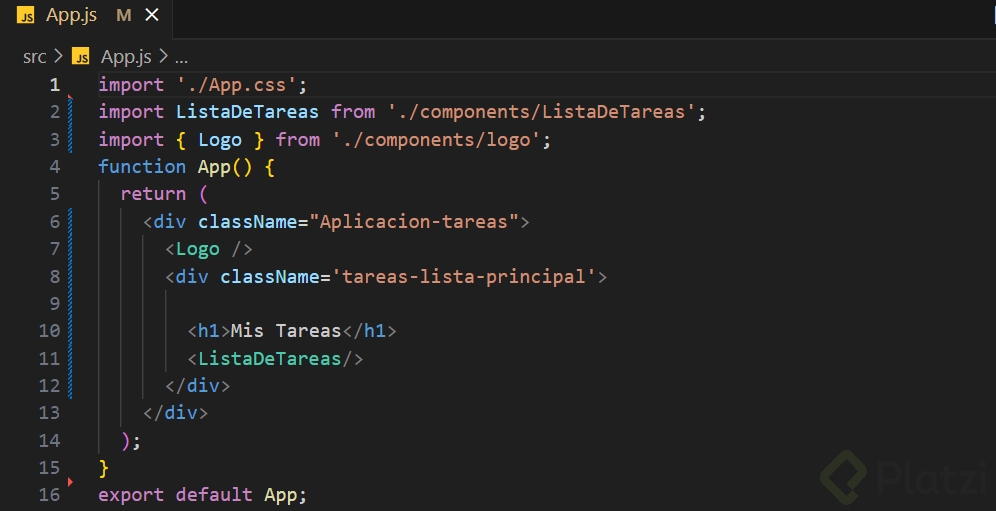The width and height of the screenshot is (996, 511).
Task: Click the chevron after App.js in the breadcrumb
Action: (x=163, y=57)
